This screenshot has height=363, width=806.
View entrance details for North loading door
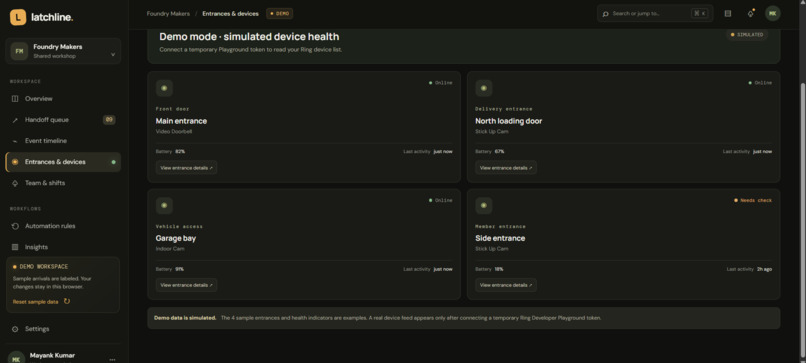pyautogui.click(x=506, y=168)
